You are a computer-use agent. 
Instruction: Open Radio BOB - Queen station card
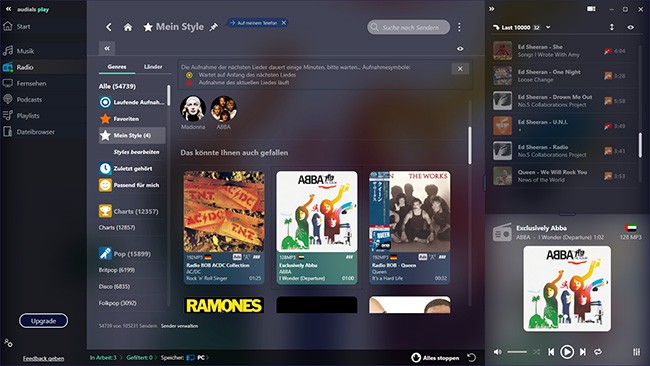click(x=410, y=228)
